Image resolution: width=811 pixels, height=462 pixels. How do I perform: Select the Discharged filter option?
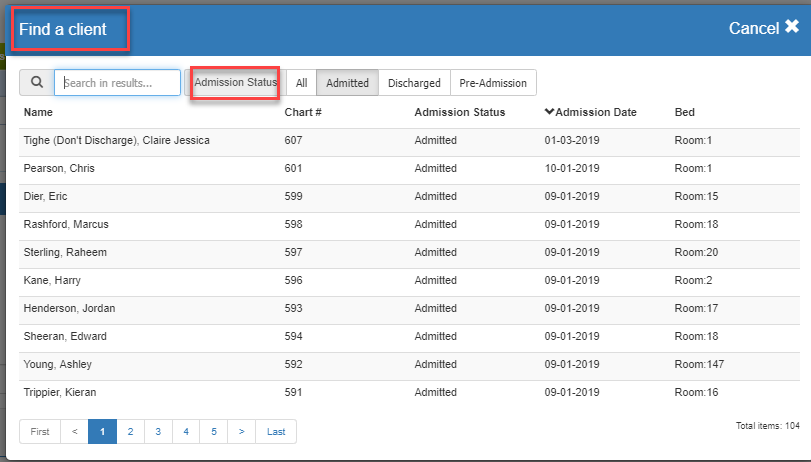(414, 83)
